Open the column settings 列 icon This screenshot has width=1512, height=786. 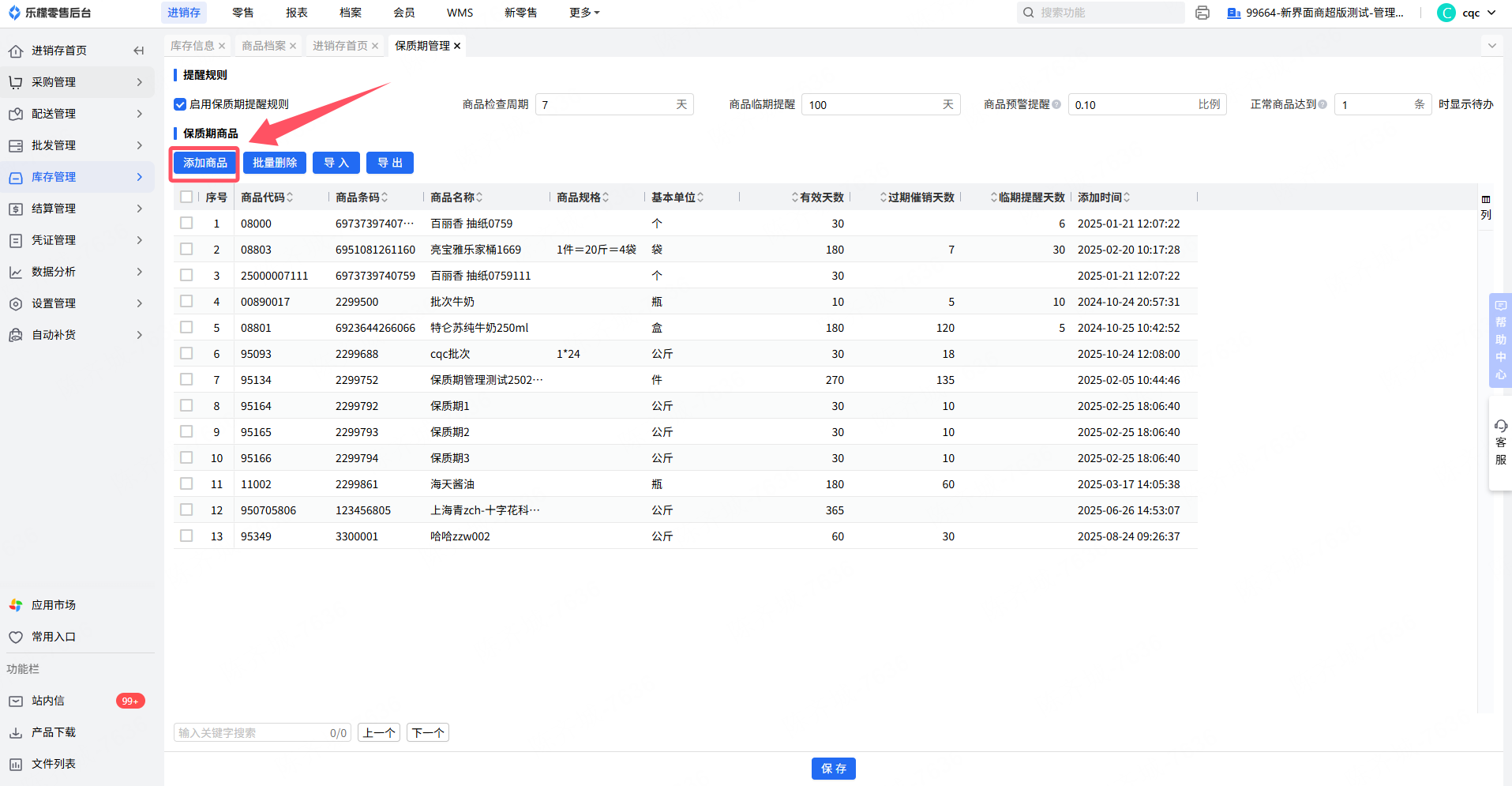[1486, 207]
